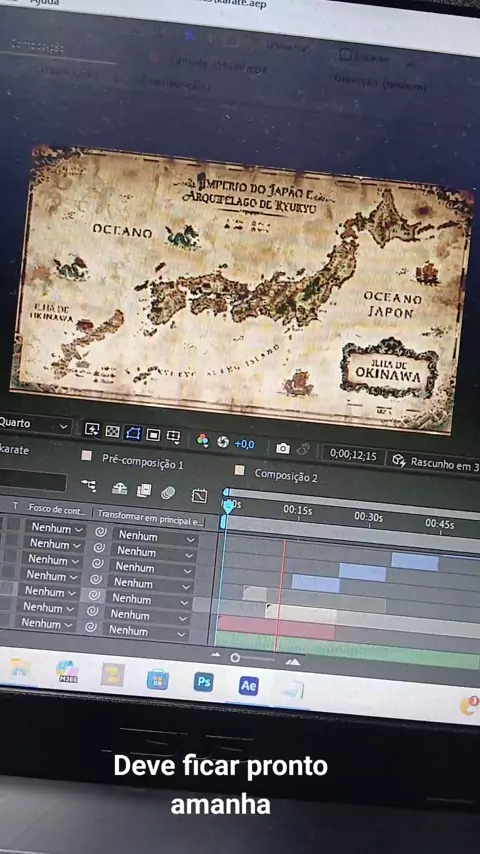Click second layer row's parent pick whip
The image size is (480, 854).
coord(99,548)
